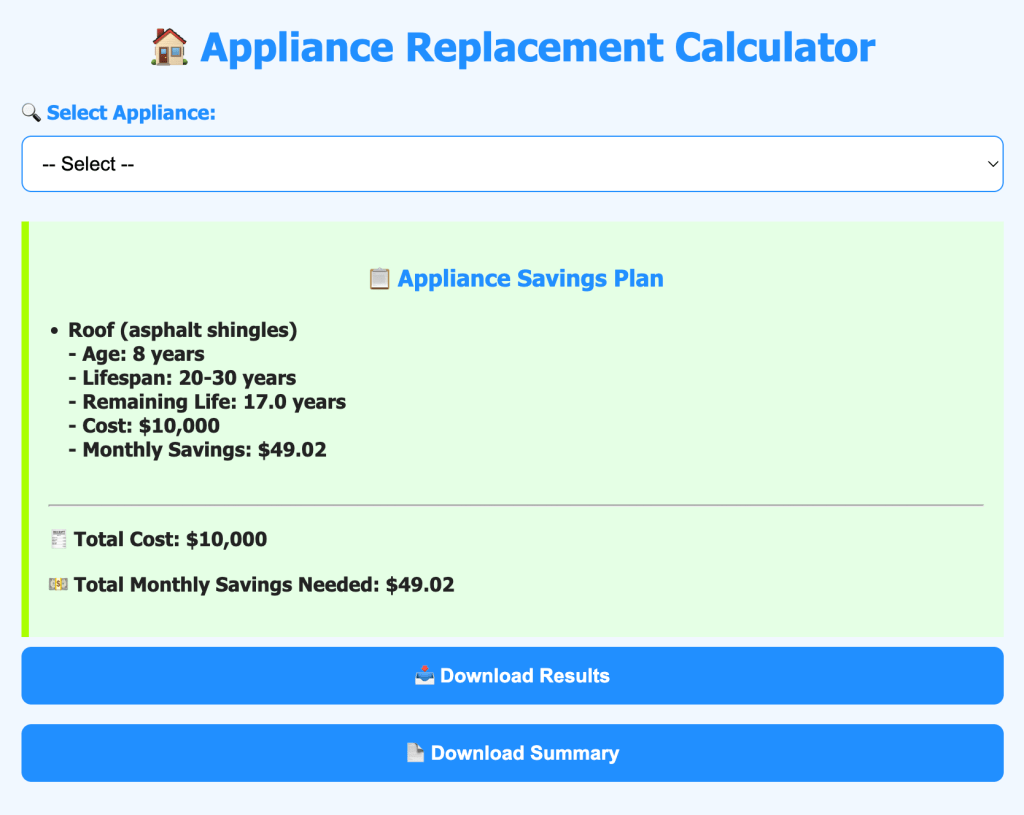Click the inbox tray icon on Download Results
The image size is (1024, 815).
(x=425, y=676)
